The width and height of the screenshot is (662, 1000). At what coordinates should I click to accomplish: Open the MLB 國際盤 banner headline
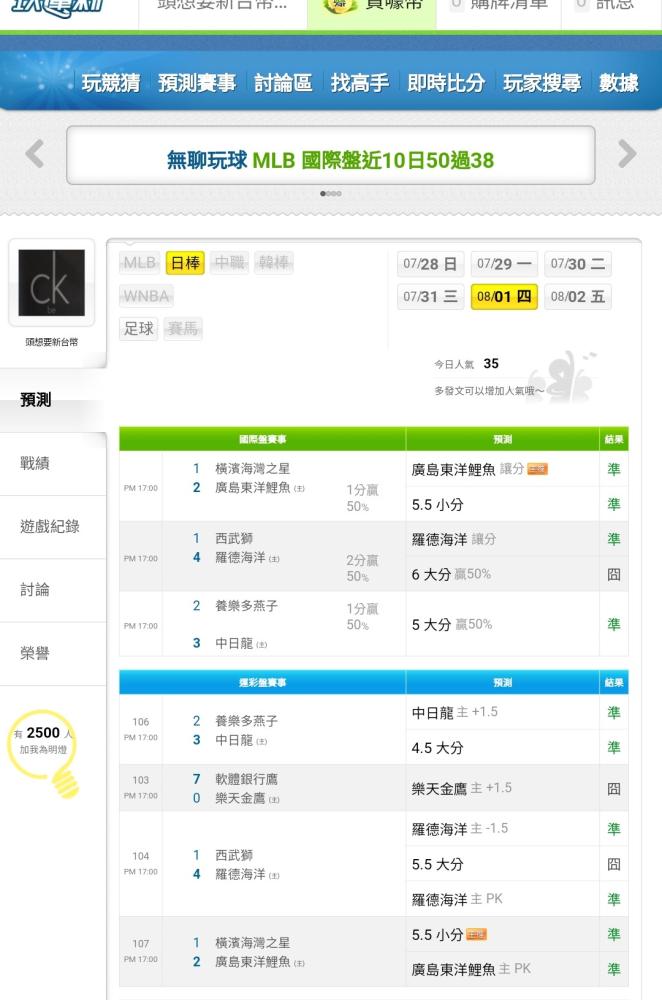(x=330, y=159)
